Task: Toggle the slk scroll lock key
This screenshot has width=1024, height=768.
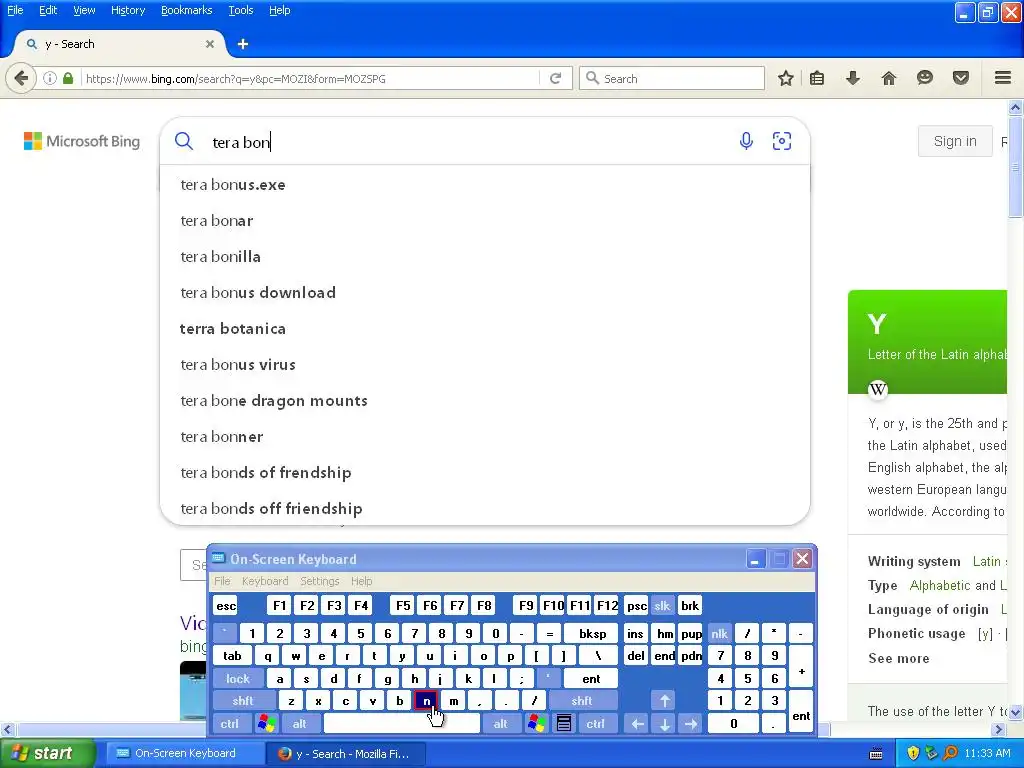Action: pyautogui.click(x=662, y=605)
